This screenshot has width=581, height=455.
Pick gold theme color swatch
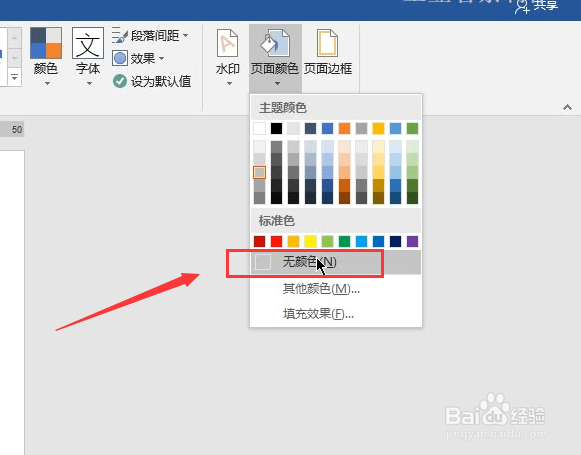tap(378, 129)
